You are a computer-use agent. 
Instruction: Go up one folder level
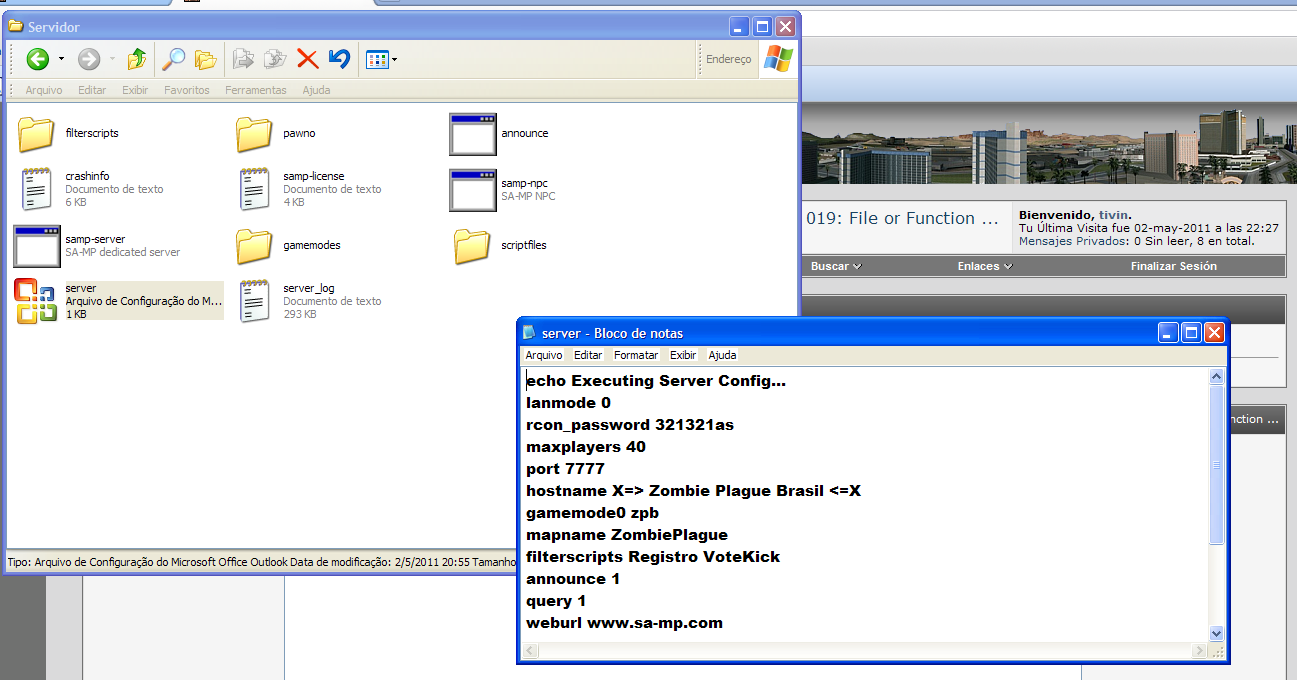[x=137, y=60]
